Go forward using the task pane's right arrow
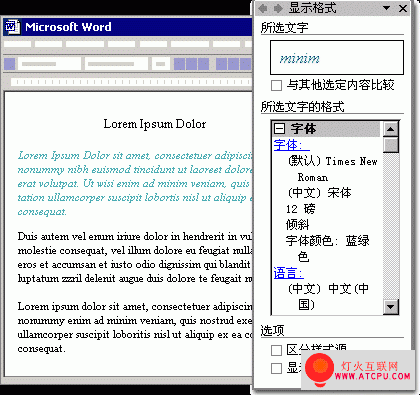Image resolution: width=420 pixels, height=395 pixels. (278, 8)
